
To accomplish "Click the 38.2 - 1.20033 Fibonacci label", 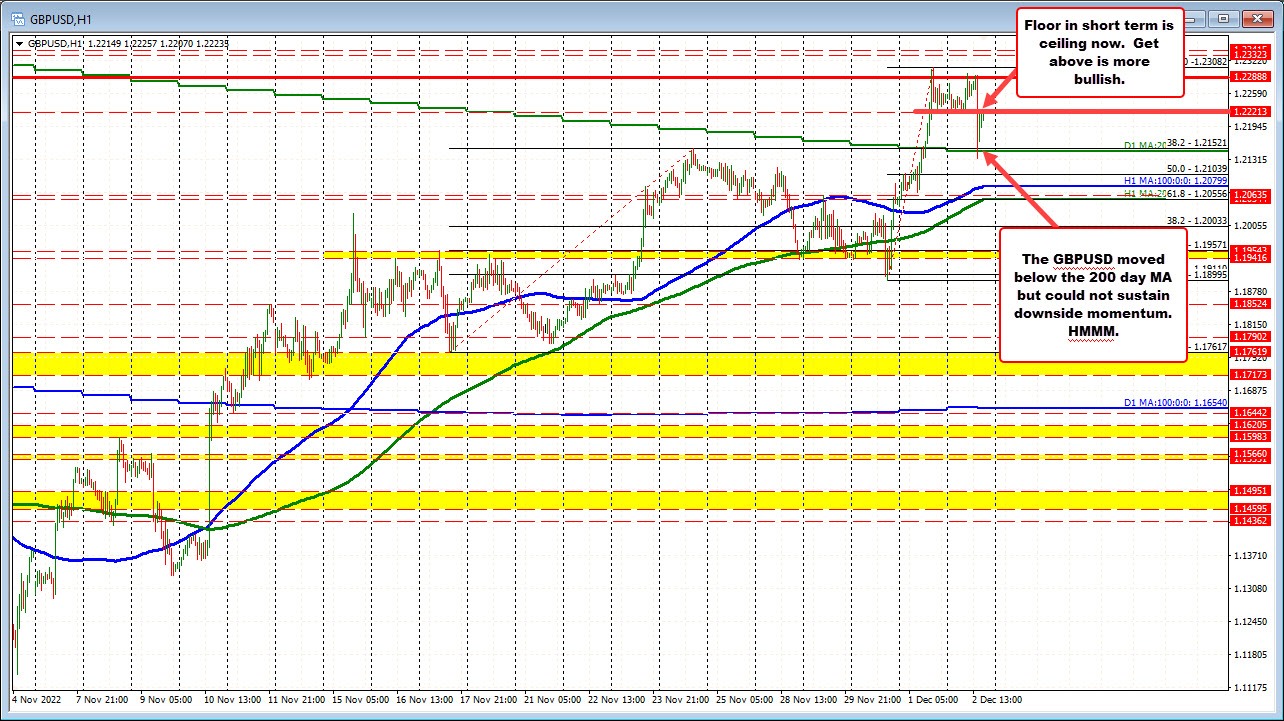I will 1195,220.
